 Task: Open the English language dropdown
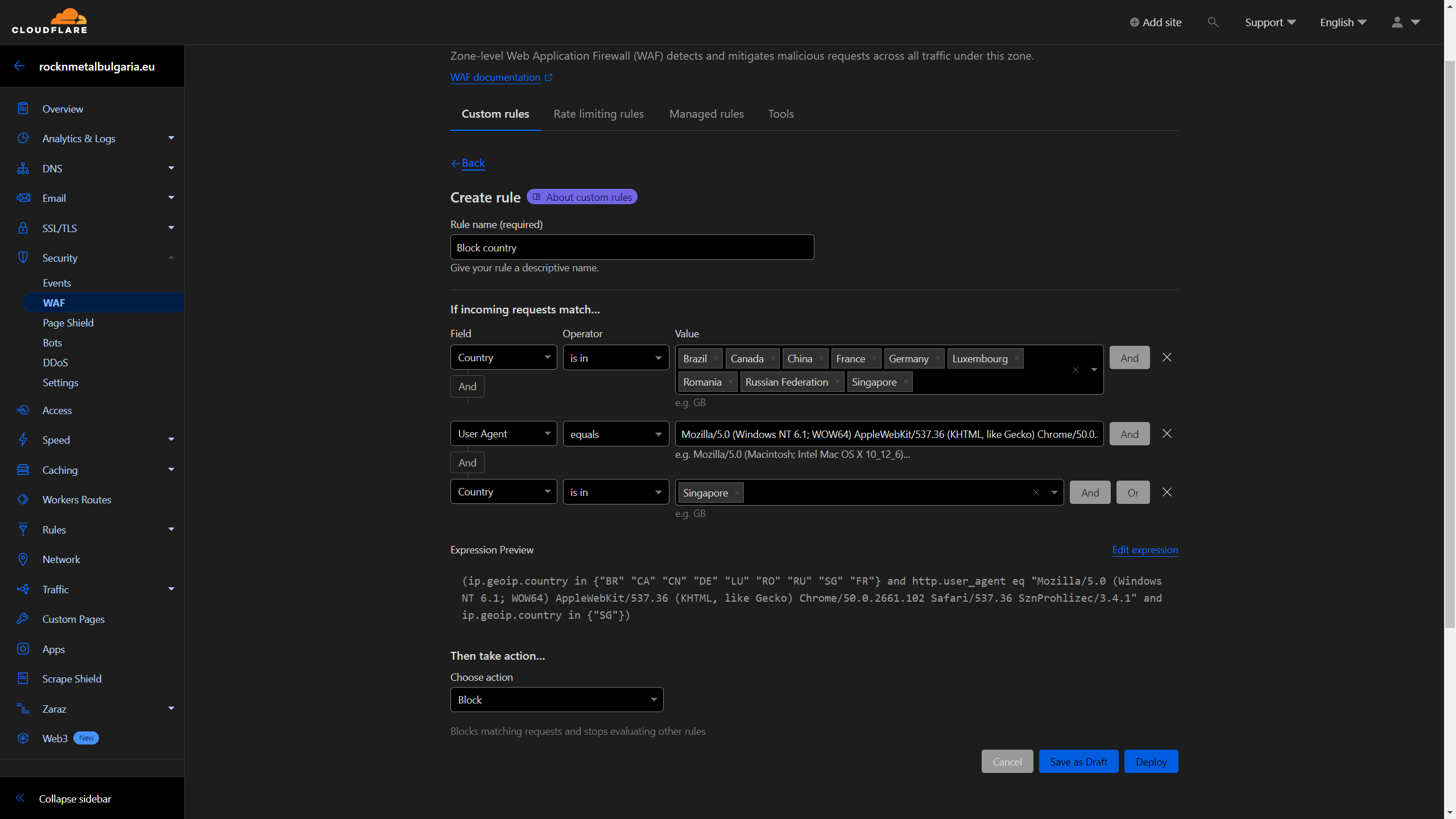(1342, 22)
